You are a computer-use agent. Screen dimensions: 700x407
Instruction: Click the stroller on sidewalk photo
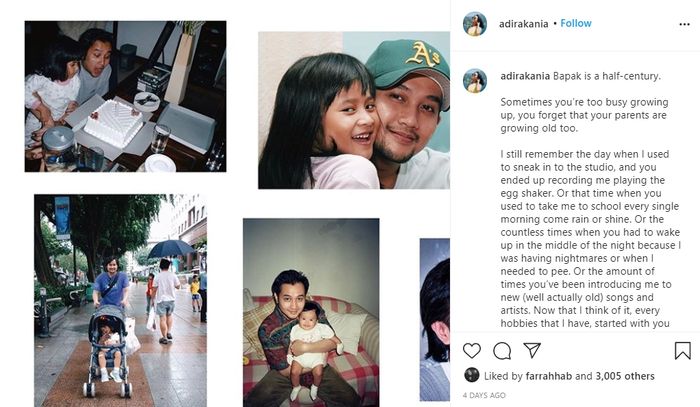tap(121, 300)
